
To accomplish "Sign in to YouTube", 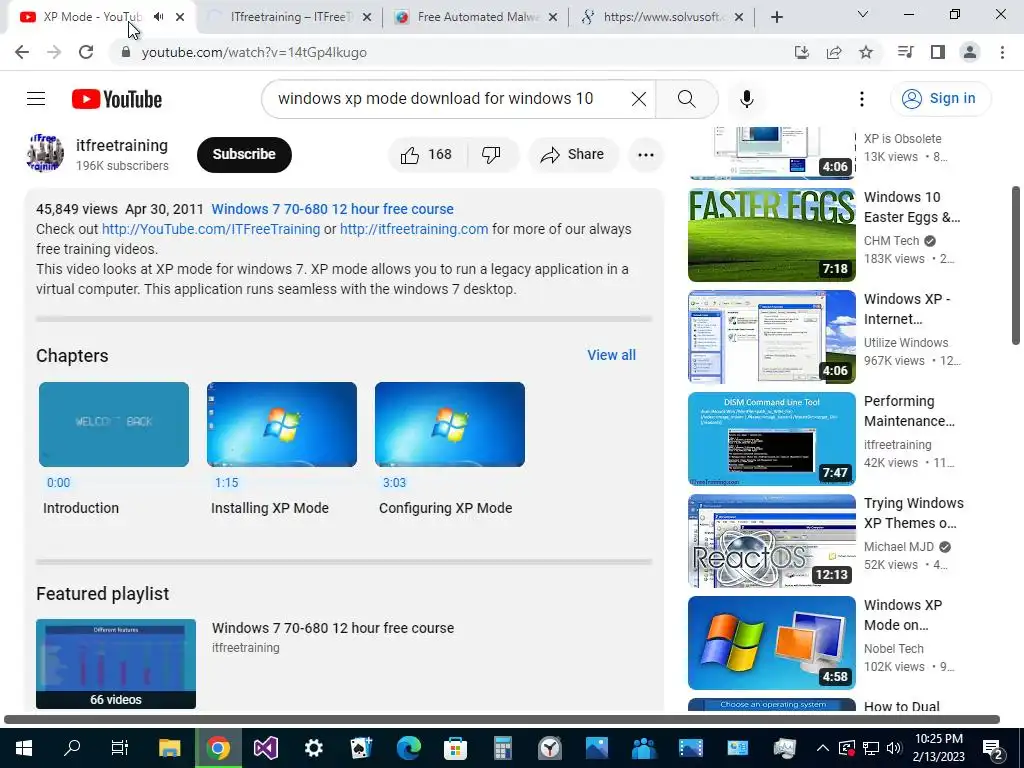I will (x=940, y=99).
